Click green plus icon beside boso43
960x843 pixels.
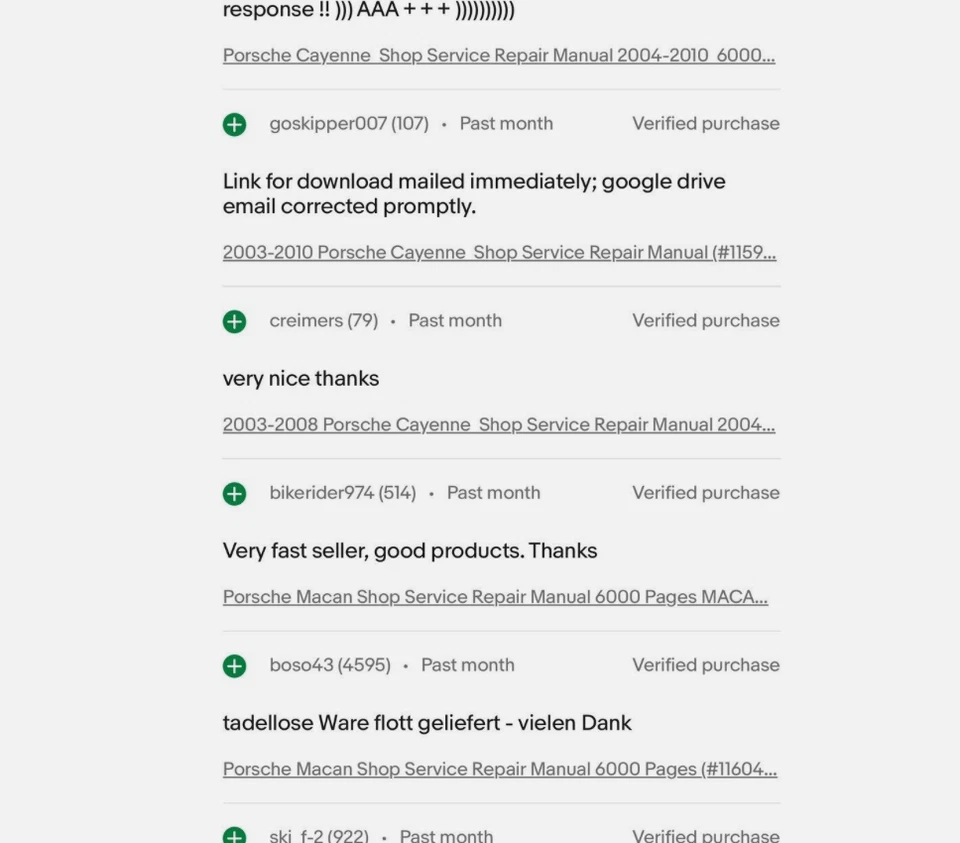tap(234, 665)
